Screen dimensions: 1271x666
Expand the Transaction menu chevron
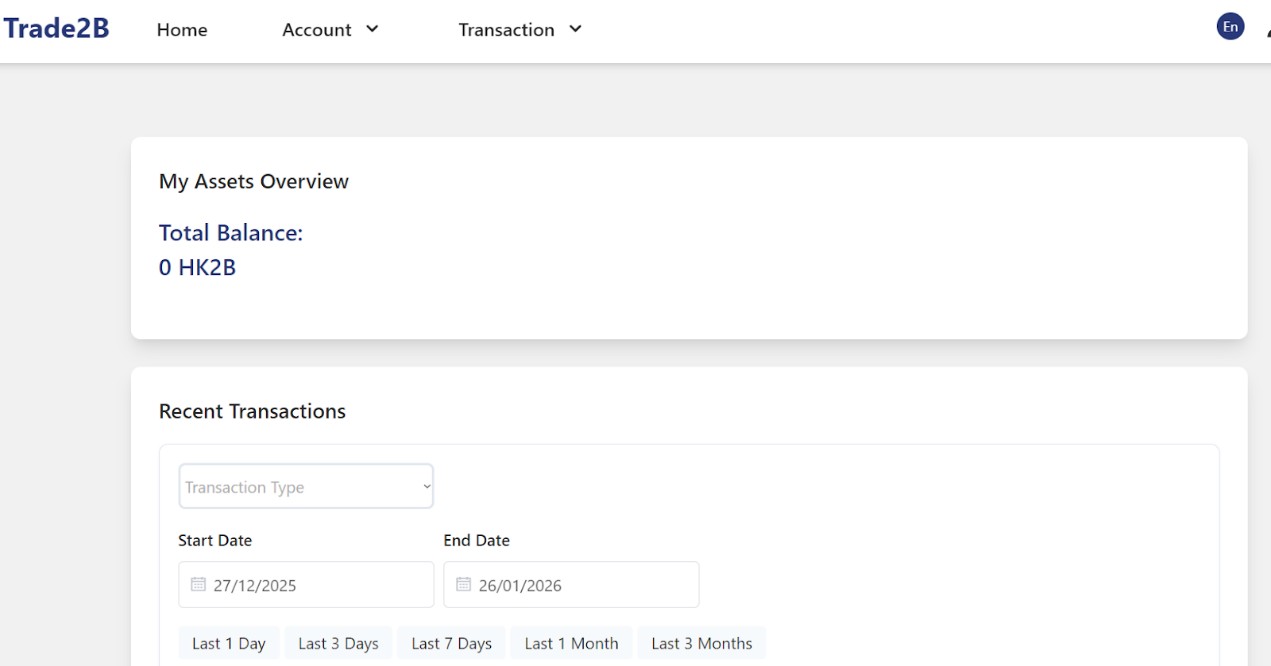click(x=575, y=29)
